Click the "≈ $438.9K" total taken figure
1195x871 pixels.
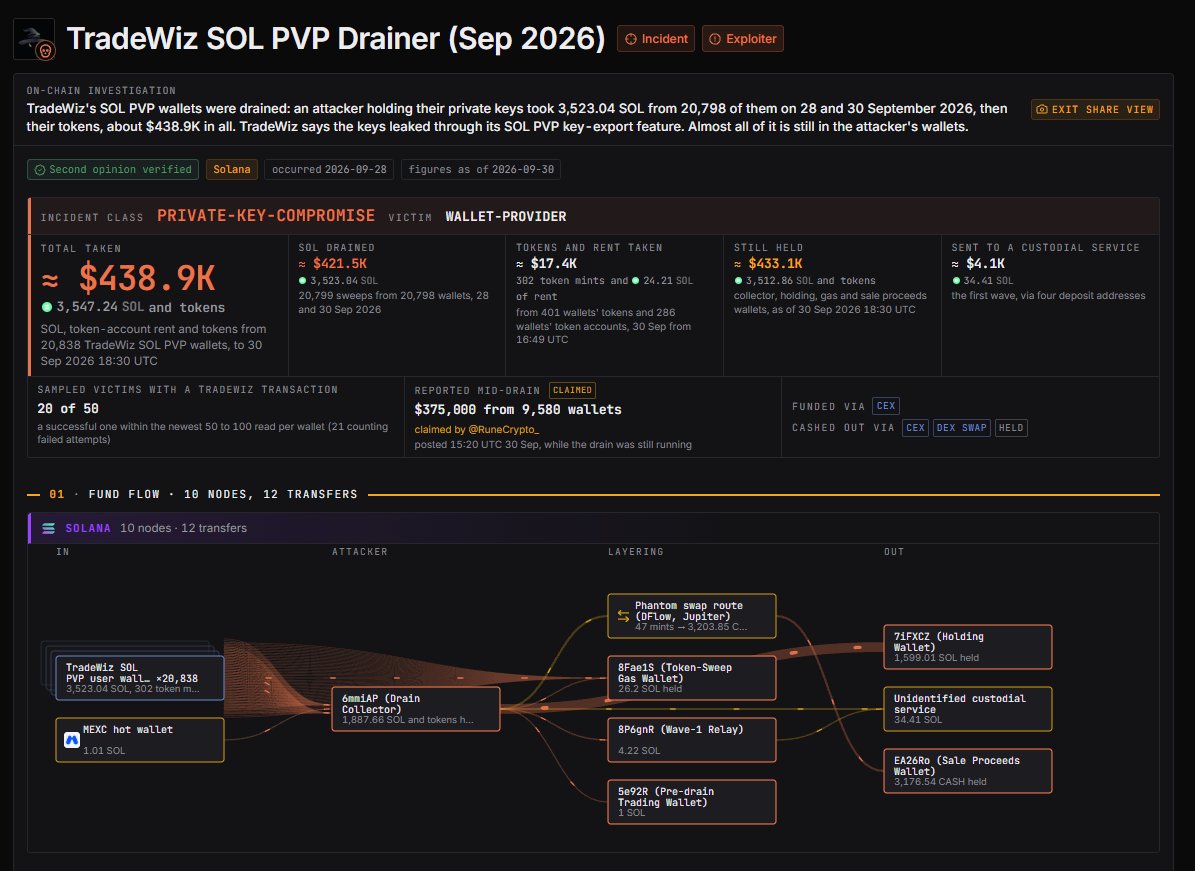pos(128,278)
